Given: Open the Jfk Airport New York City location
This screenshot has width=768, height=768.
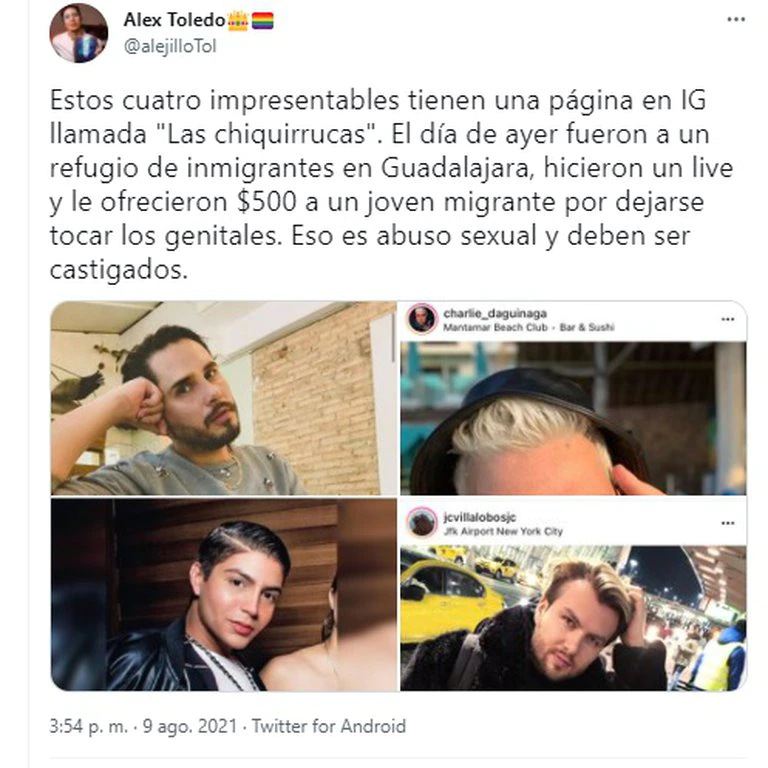Looking at the screenshot, I should (503, 531).
